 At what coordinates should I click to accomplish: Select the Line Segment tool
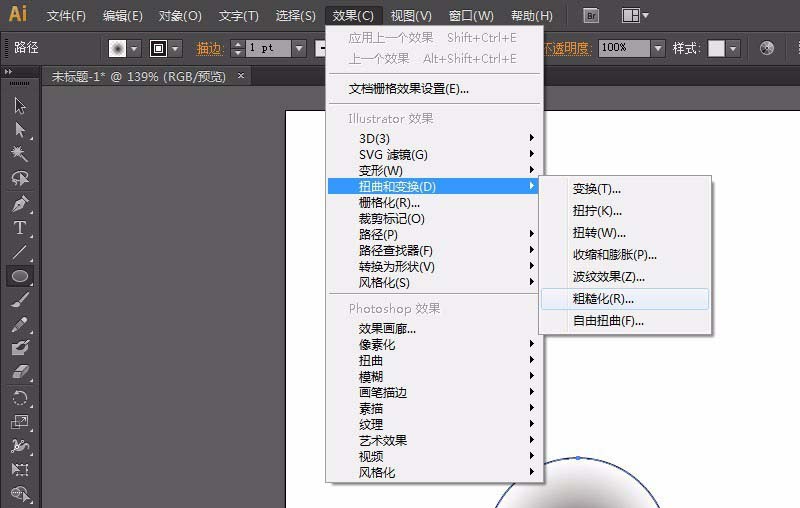pos(20,252)
